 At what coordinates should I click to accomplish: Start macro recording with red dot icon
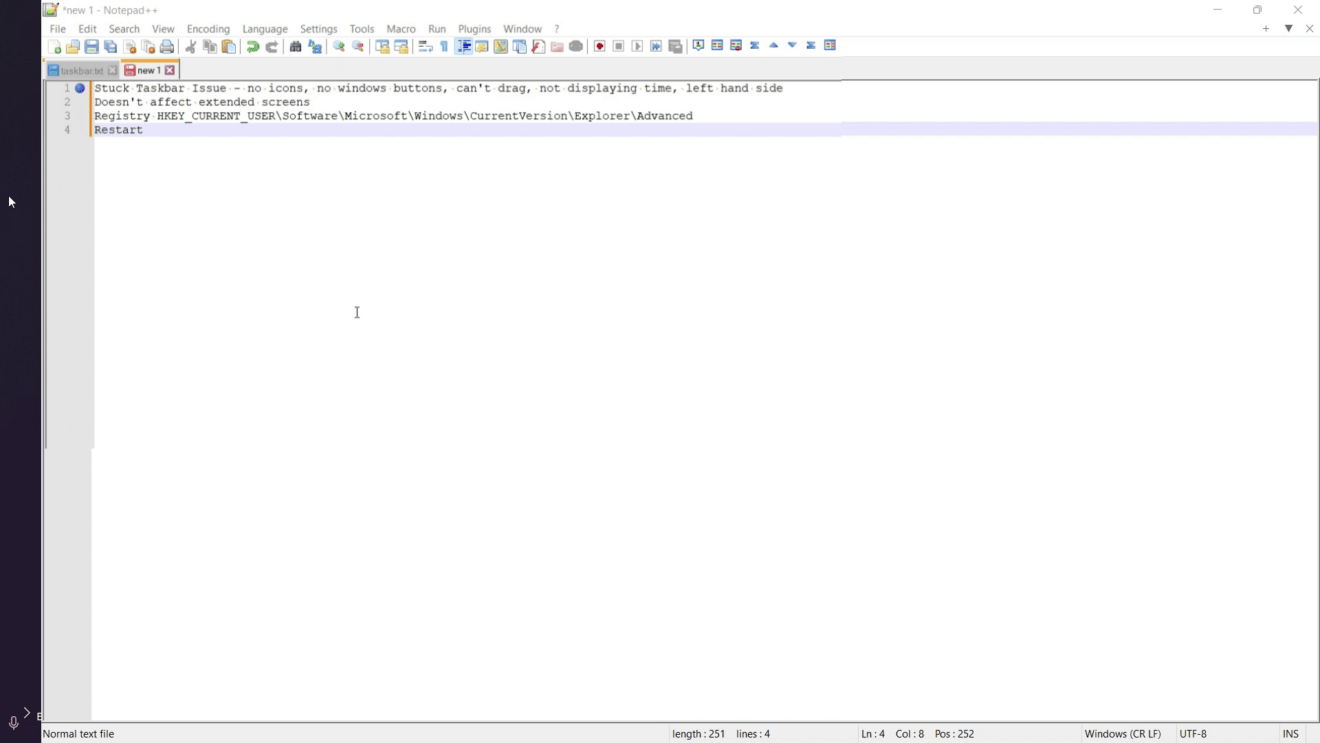(x=600, y=47)
